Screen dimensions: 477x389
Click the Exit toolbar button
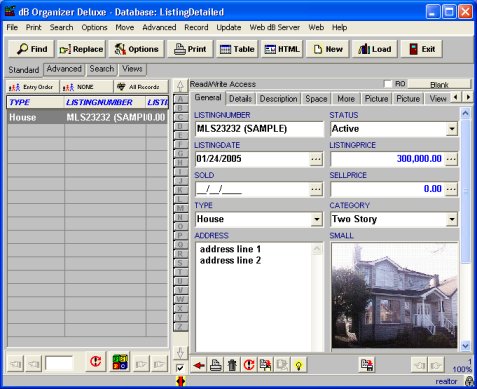pos(422,49)
